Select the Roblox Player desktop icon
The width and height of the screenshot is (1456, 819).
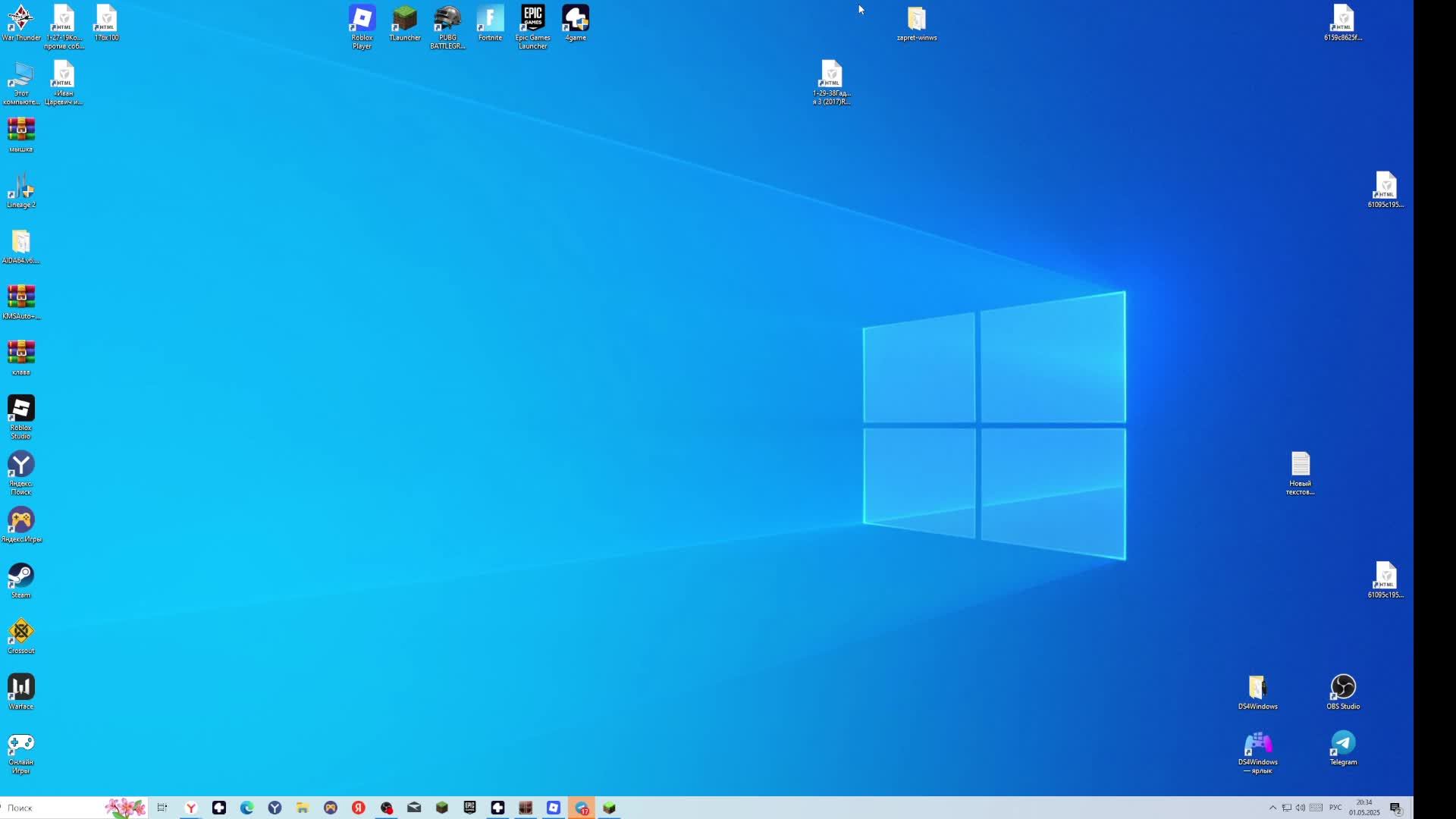(x=362, y=19)
